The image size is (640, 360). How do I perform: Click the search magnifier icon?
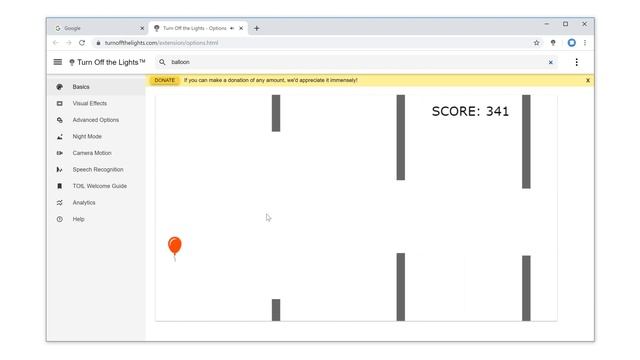162,62
